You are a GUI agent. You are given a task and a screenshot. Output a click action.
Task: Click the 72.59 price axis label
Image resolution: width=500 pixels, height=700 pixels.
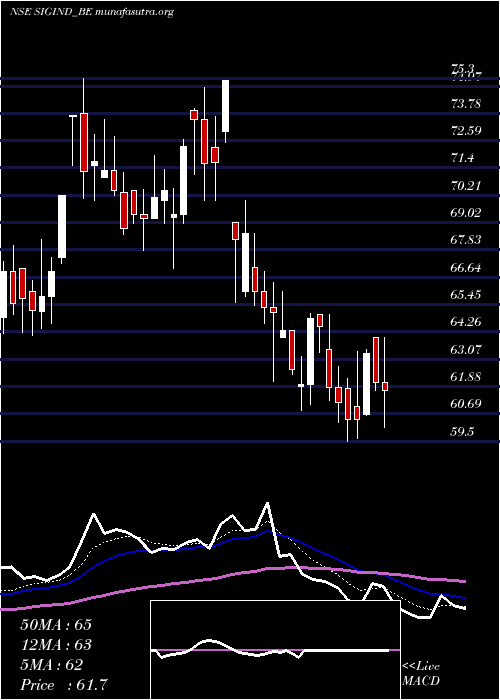466,131
